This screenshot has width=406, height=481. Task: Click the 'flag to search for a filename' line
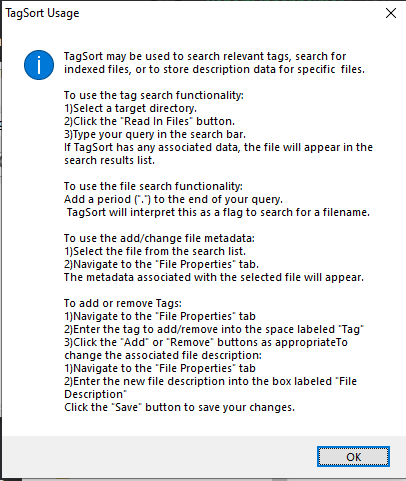point(218,212)
